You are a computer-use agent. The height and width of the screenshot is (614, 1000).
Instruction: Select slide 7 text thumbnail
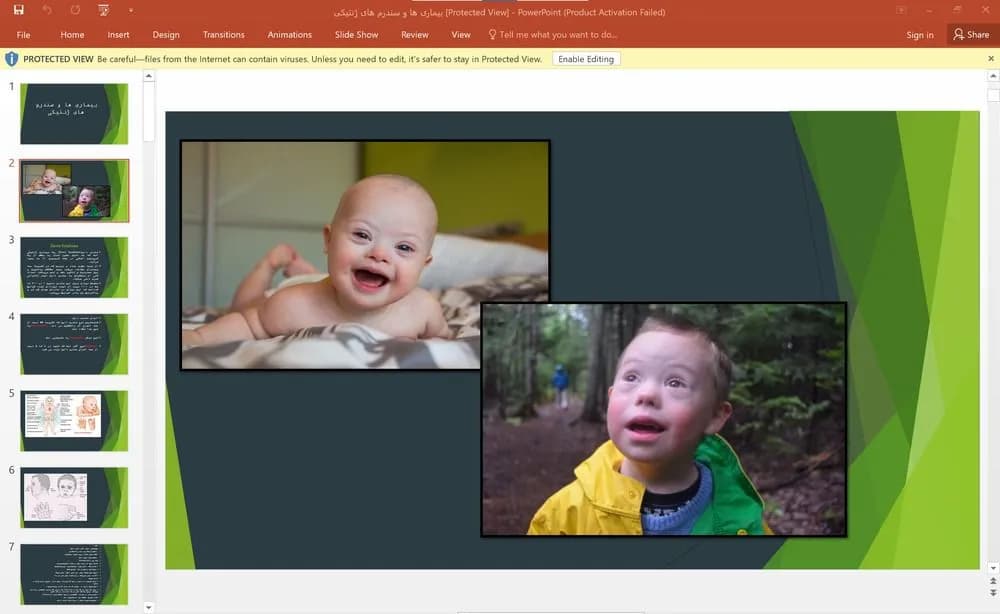74,574
